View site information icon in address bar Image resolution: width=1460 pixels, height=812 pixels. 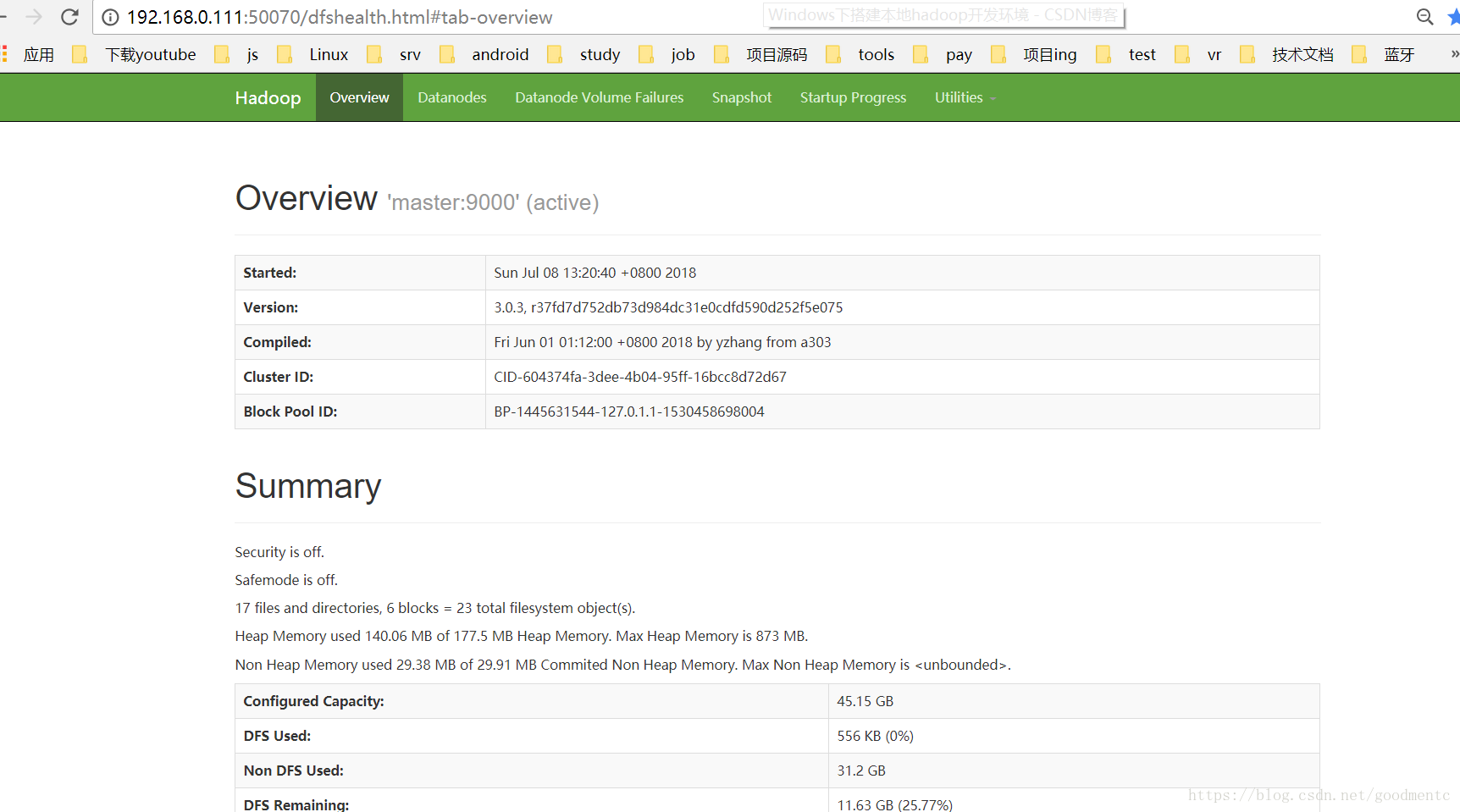click(110, 18)
